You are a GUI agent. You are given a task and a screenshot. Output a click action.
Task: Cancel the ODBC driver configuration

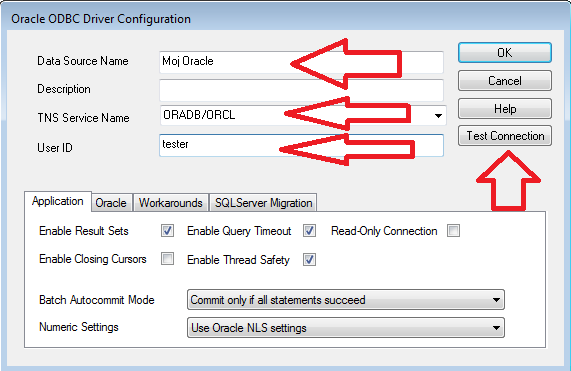(505, 80)
